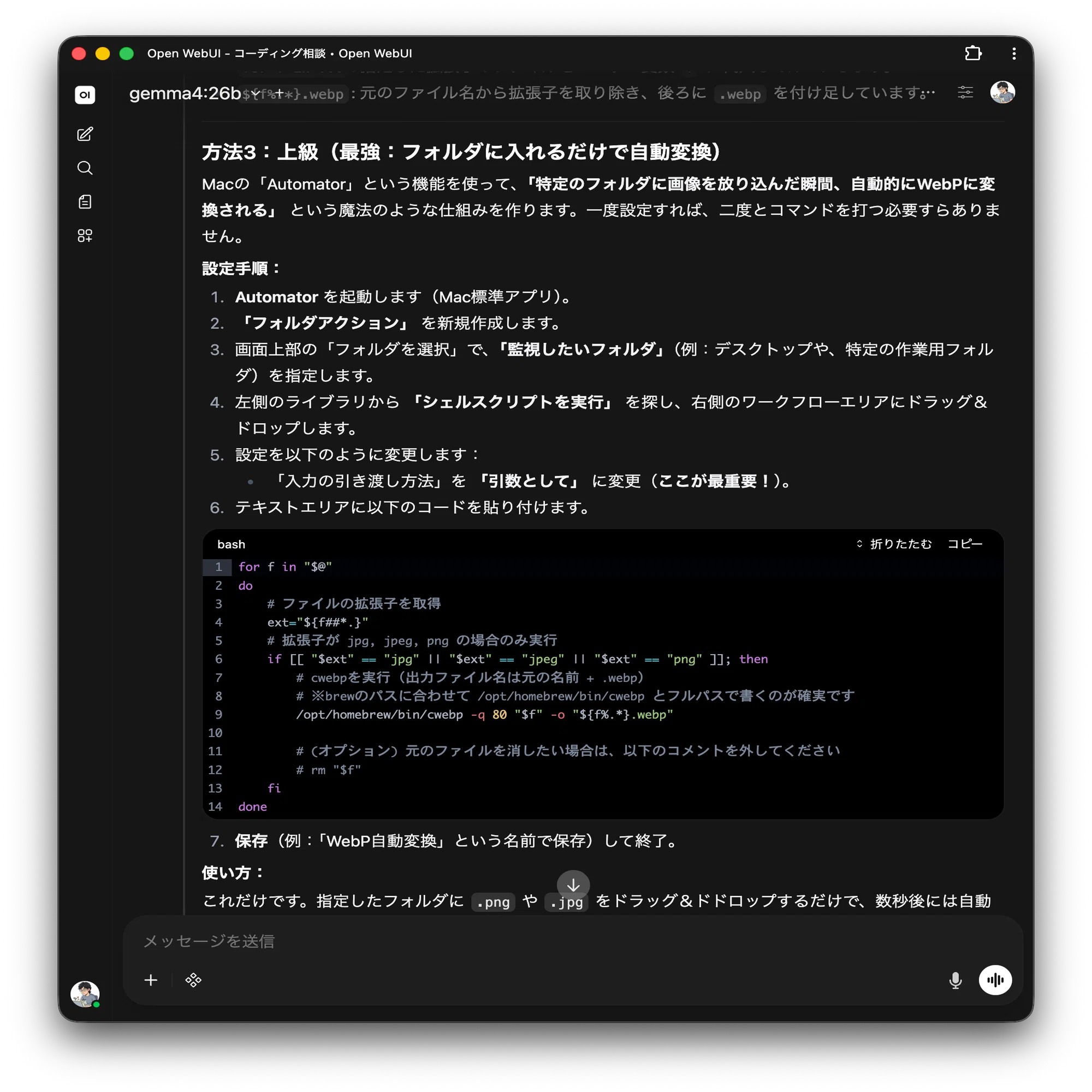This screenshot has height=1092, width=1092.
Task: Open the Workspace grid icon in sidebar
Action: coord(85,236)
